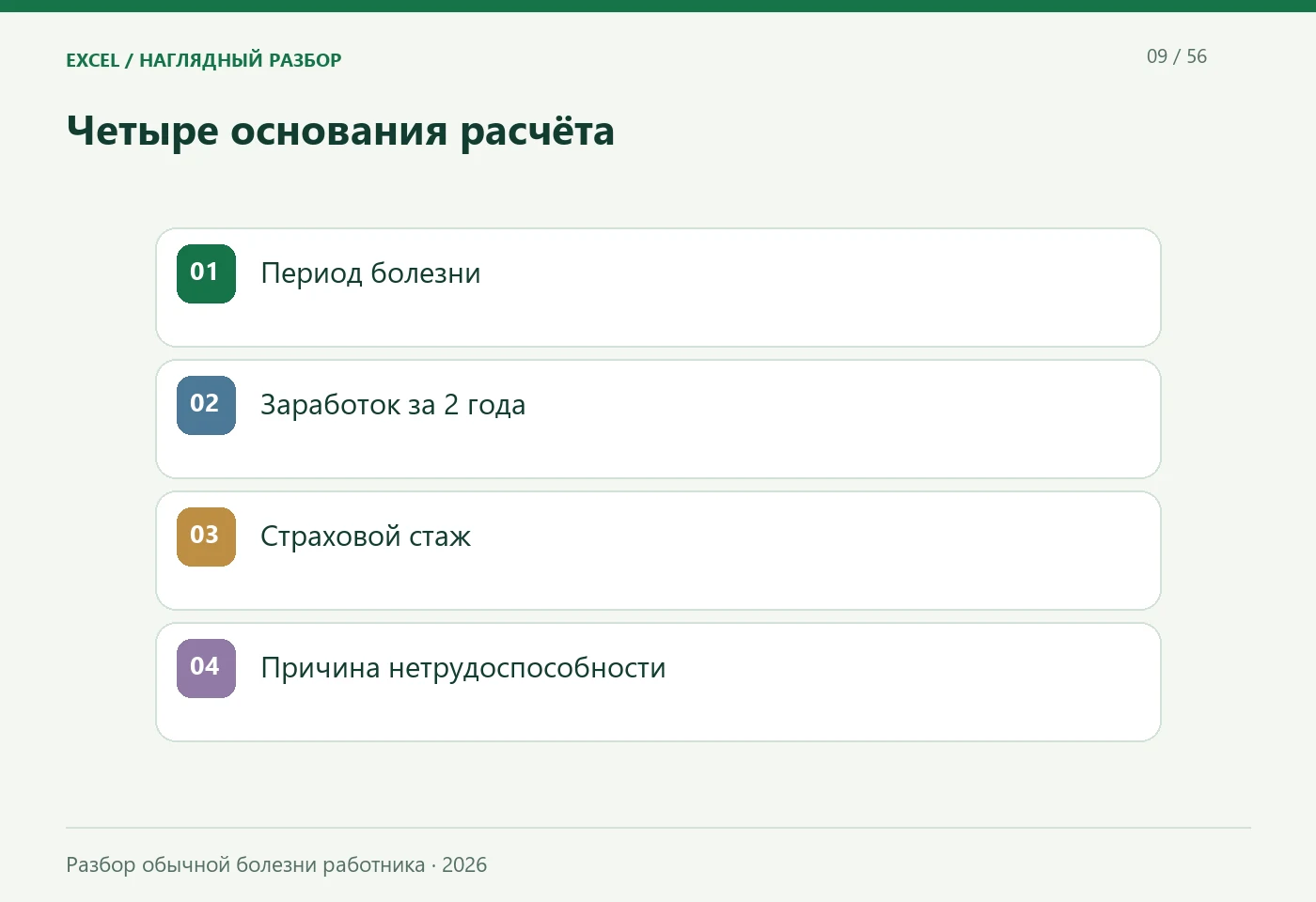The width and height of the screenshot is (1316, 902).
Task: Click the gold 03 number badge
Action: coord(206,537)
